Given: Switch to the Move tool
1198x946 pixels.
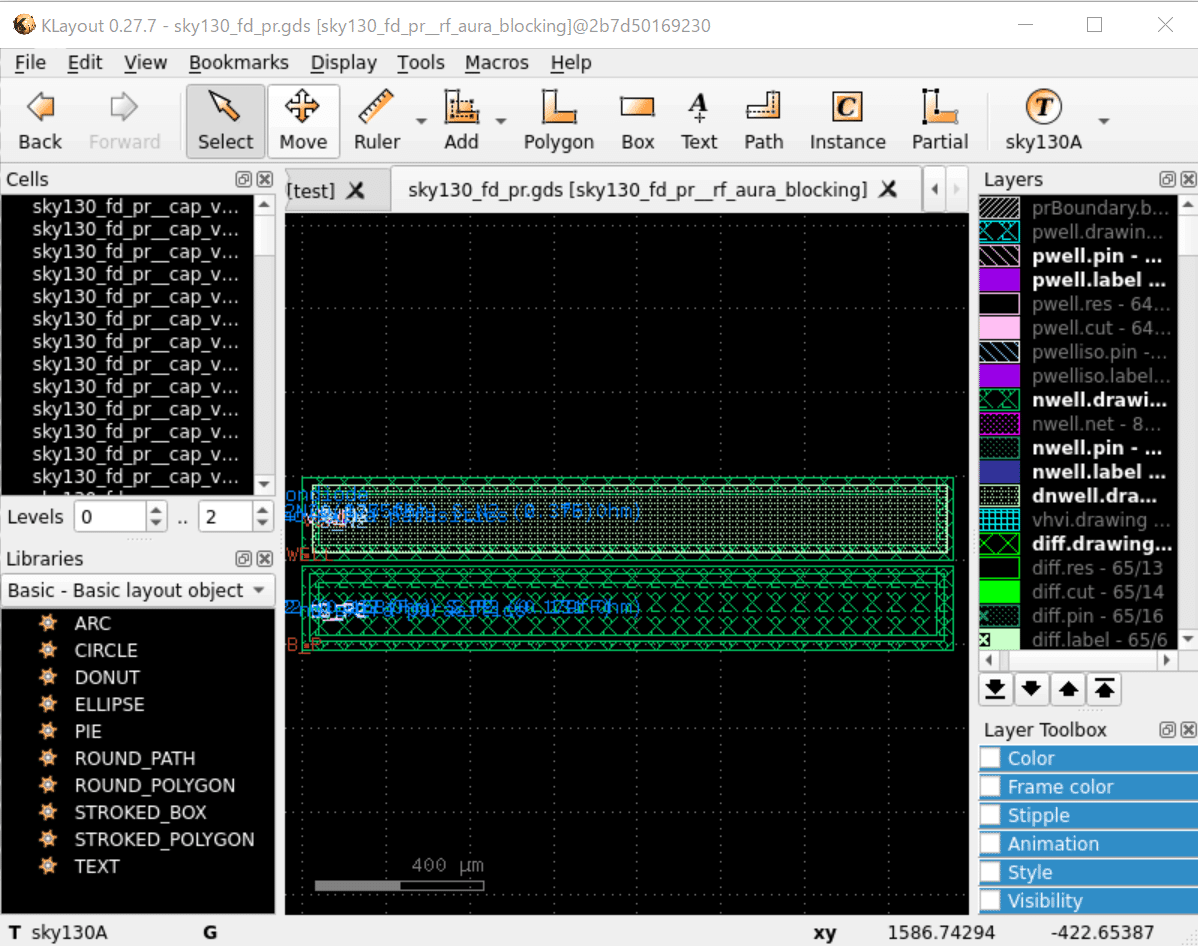Looking at the screenshot, I should pos(303,121).
